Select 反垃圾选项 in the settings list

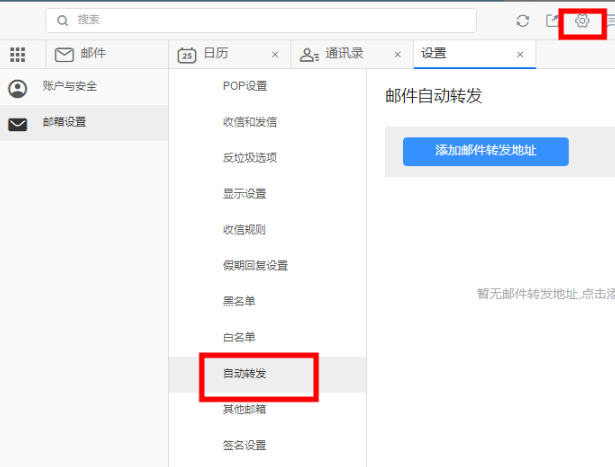pos(250,158)
